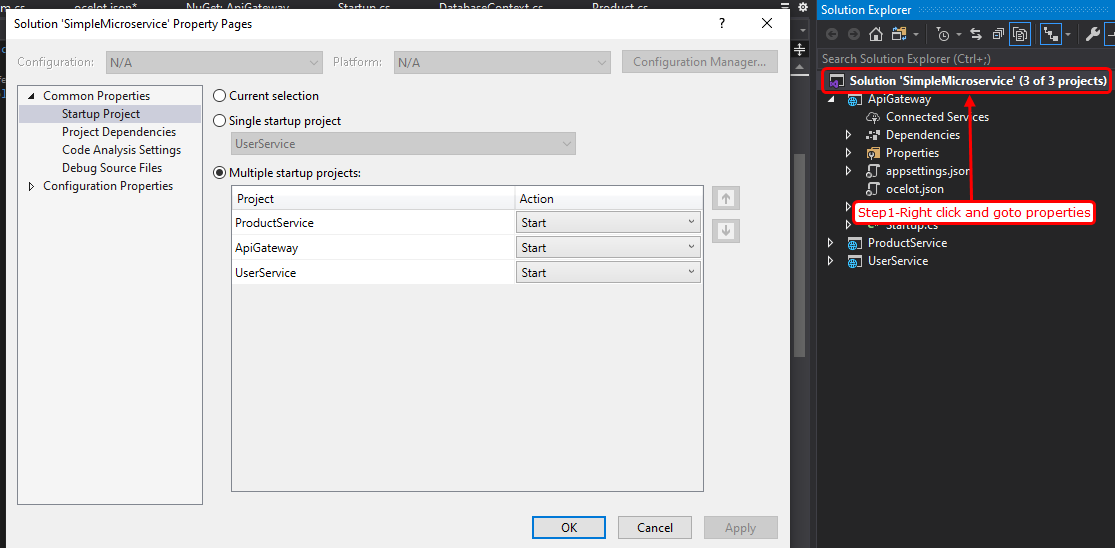Select the Current selection radio button
This screenshot has width=1115, height=548.
pyautogui.click(x=220, y=96)
